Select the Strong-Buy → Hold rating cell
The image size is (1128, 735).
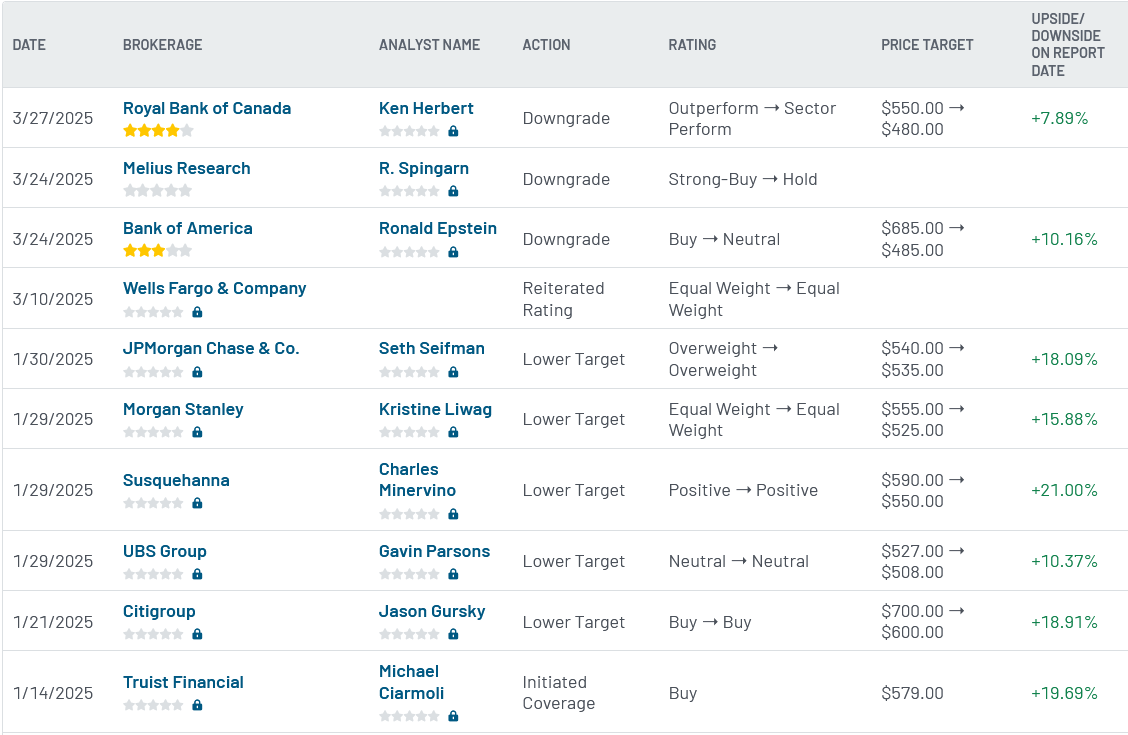point(743,179)
